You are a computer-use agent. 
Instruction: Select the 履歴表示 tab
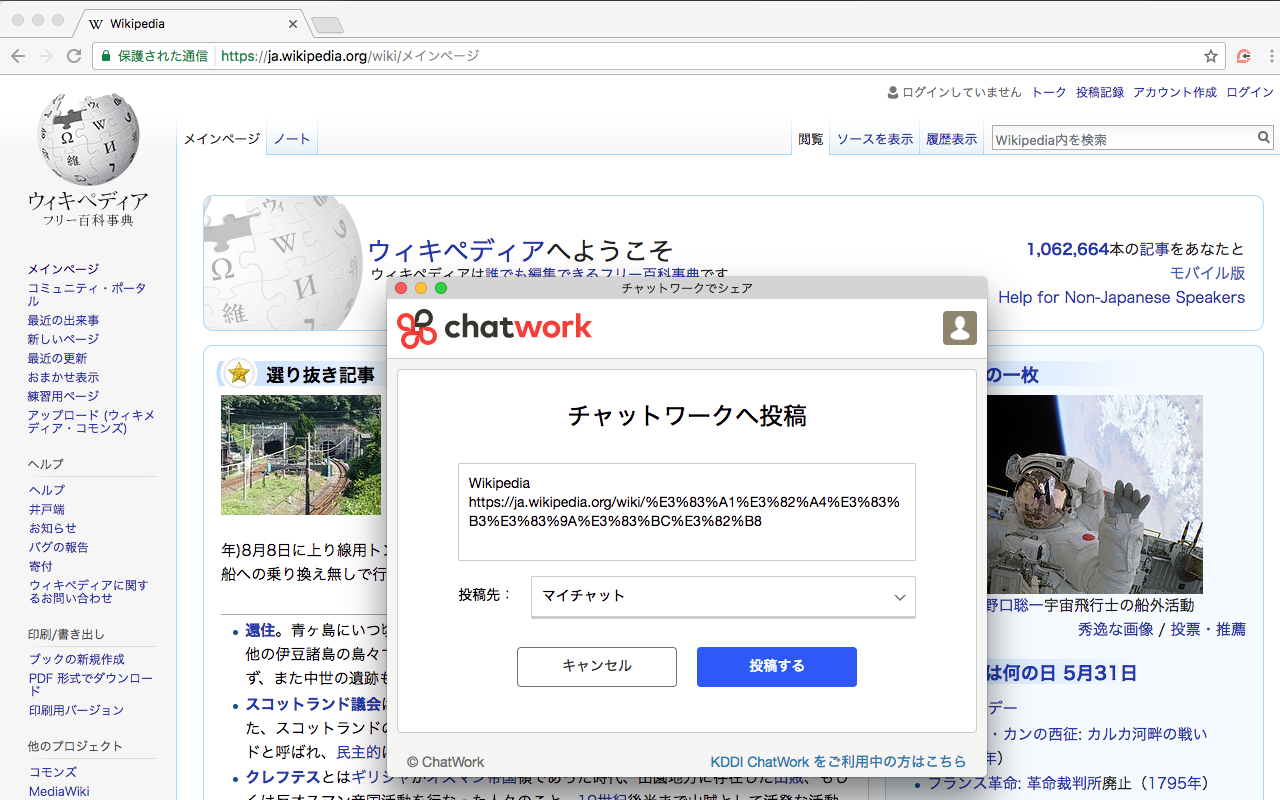952,139
